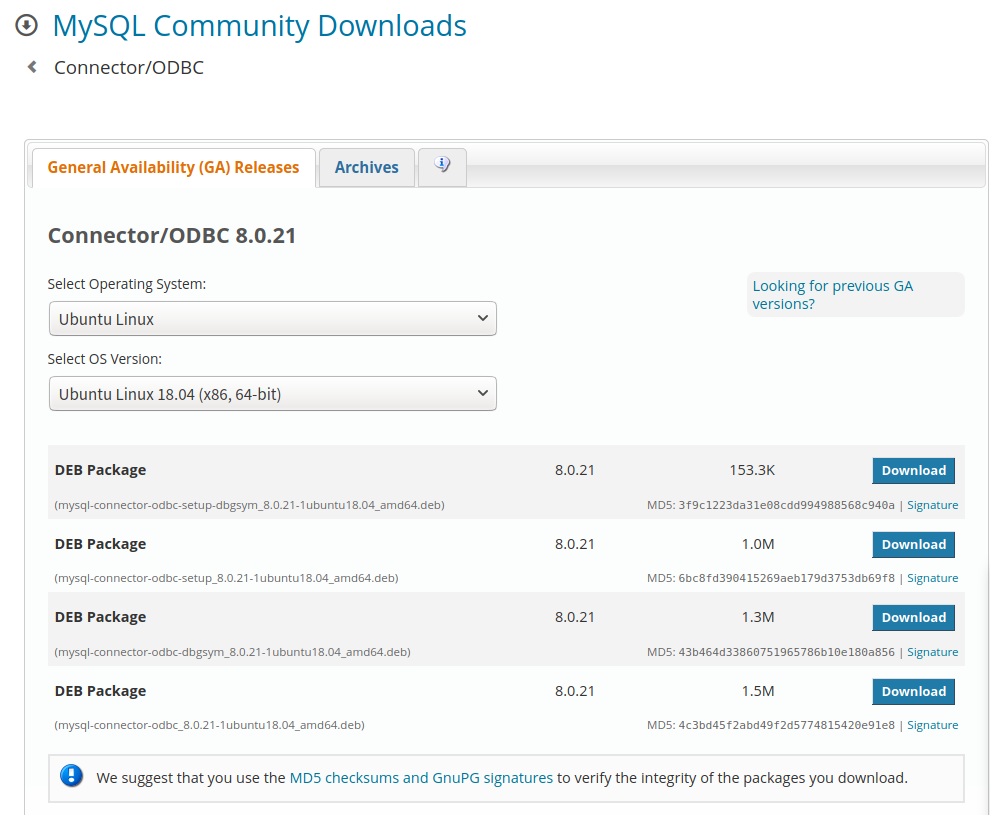This screenshot has height=815, width=990.
Task: Open the Select Operating System dropdown
Action: 273,319
